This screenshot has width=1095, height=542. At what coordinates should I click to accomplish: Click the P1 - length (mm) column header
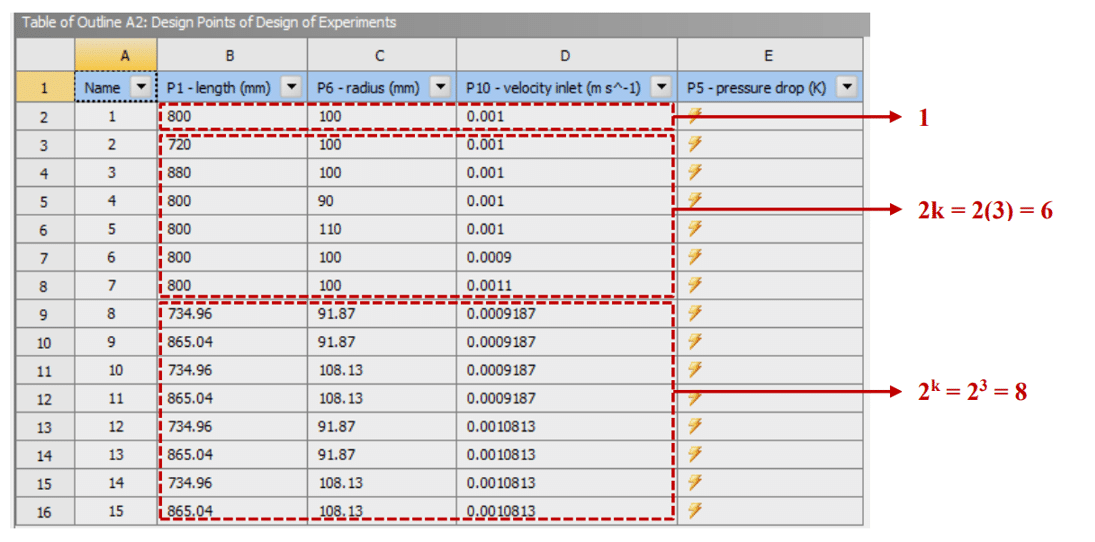pos(233,88)
